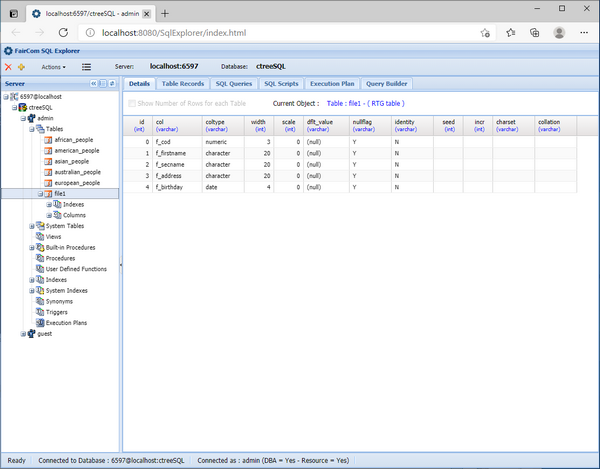Open the Actions dropdown menu
This screenshot has height=469, width=600.
coord(53,67)
